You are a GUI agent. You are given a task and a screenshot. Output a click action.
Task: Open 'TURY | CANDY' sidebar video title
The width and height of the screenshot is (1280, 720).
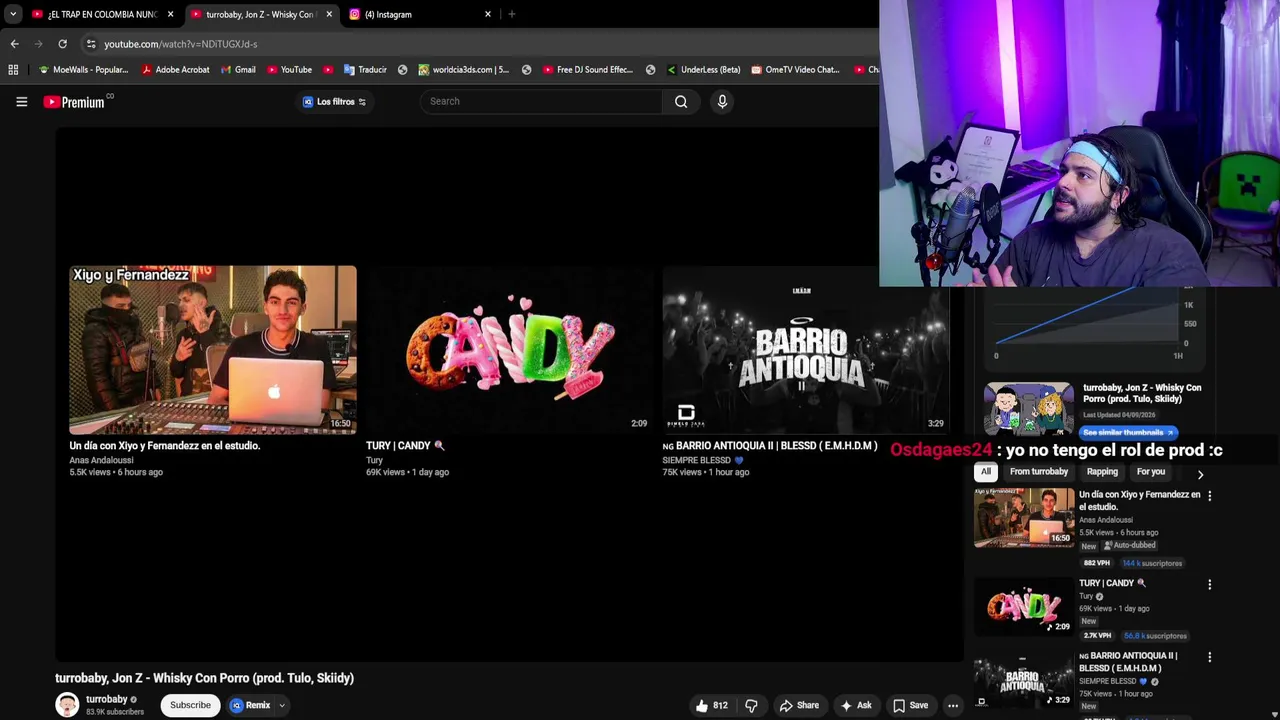pyautogui.click(x=1112, y=583)
